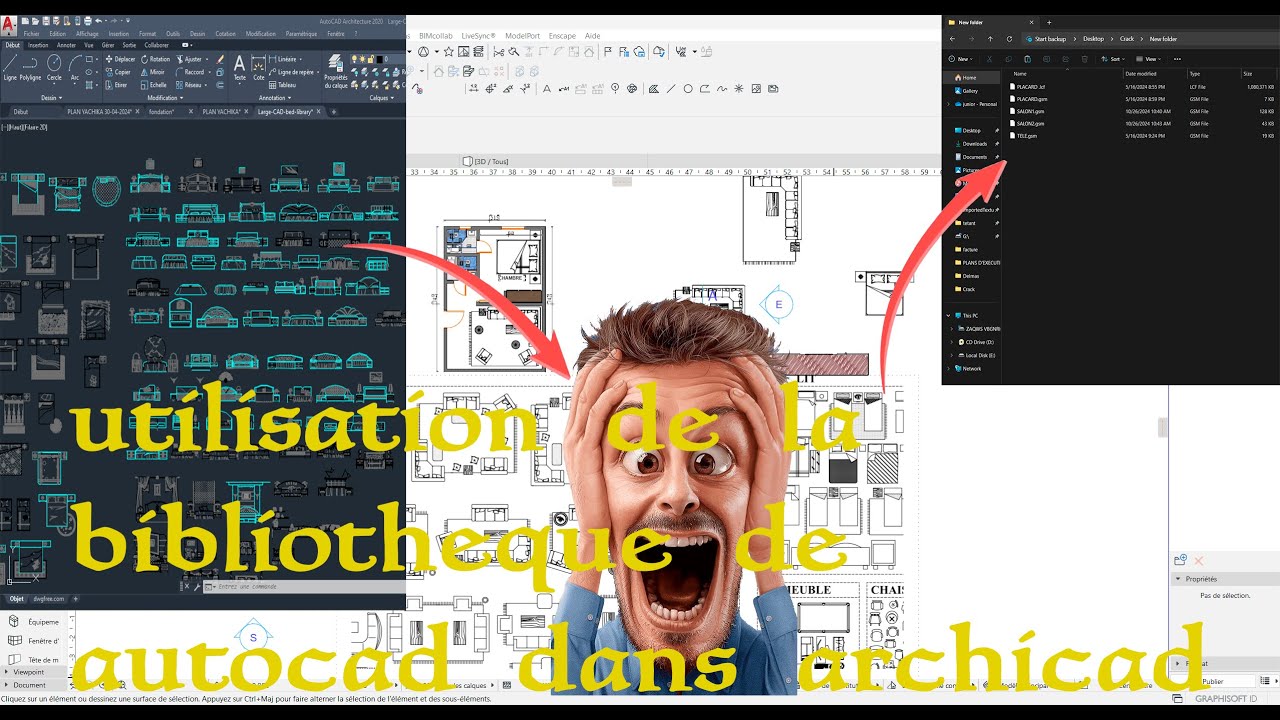The width and height of the screenshot is (1280, 720).
Task: Open Propriétés du calque in AutoCAD
Action: click(x=335, y=71)
